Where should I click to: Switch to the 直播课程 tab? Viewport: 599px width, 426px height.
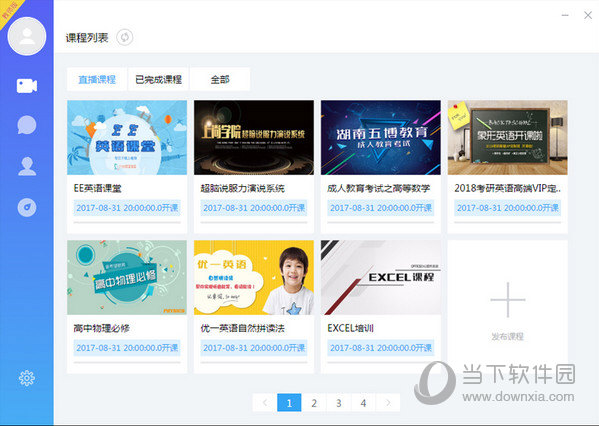(97, 79)
